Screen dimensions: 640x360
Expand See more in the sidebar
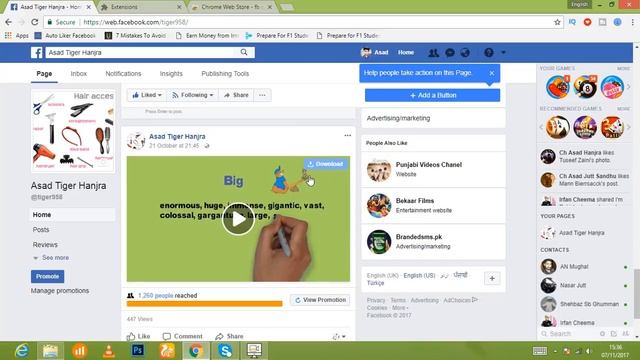(51, 258)
